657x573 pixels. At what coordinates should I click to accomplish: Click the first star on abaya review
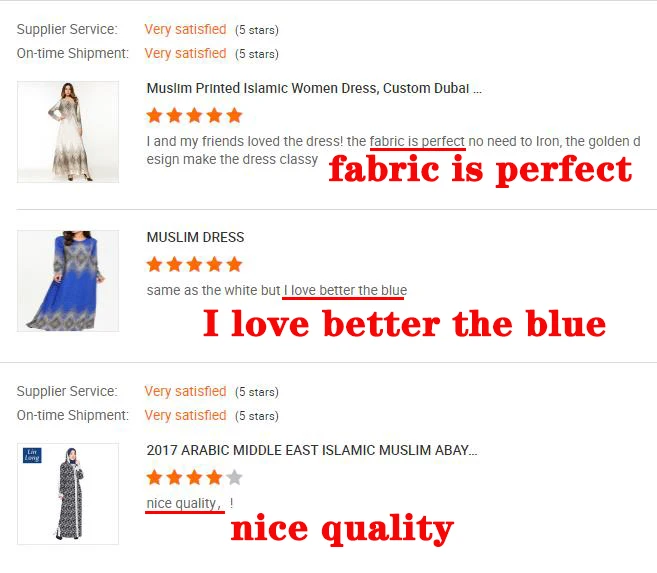[154, 477]
